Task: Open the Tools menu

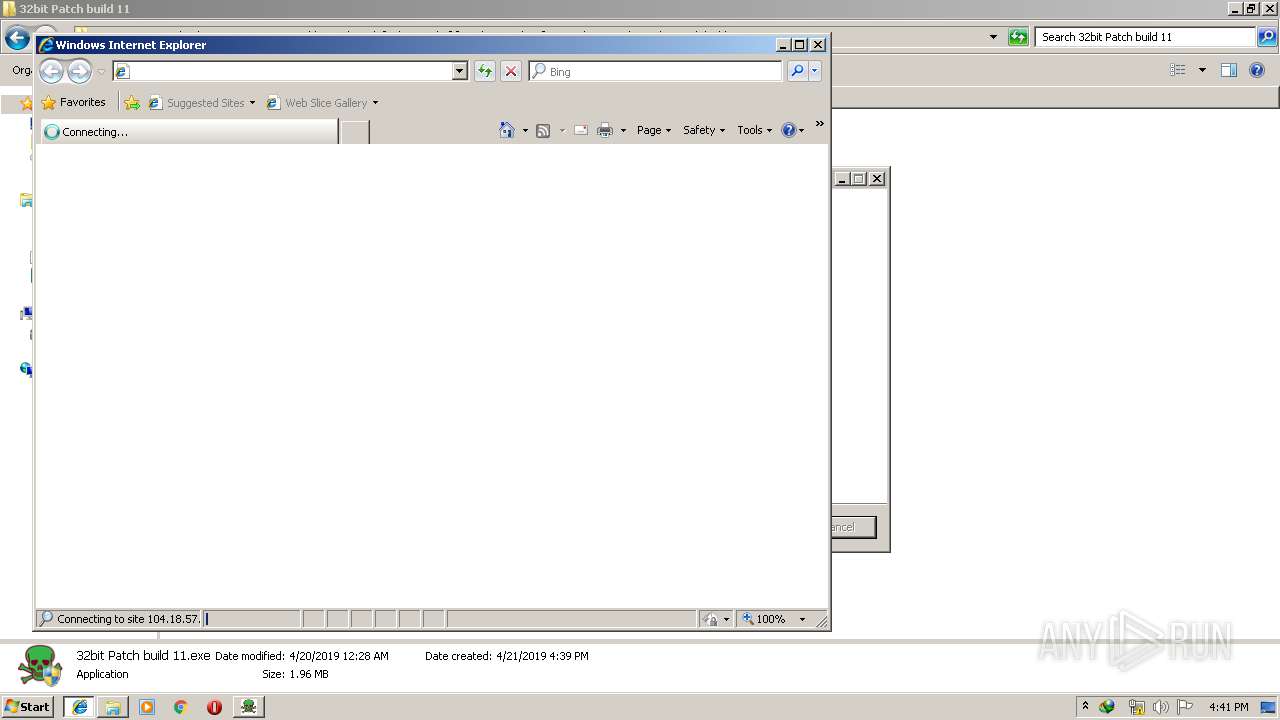Action: pos(755,130)
